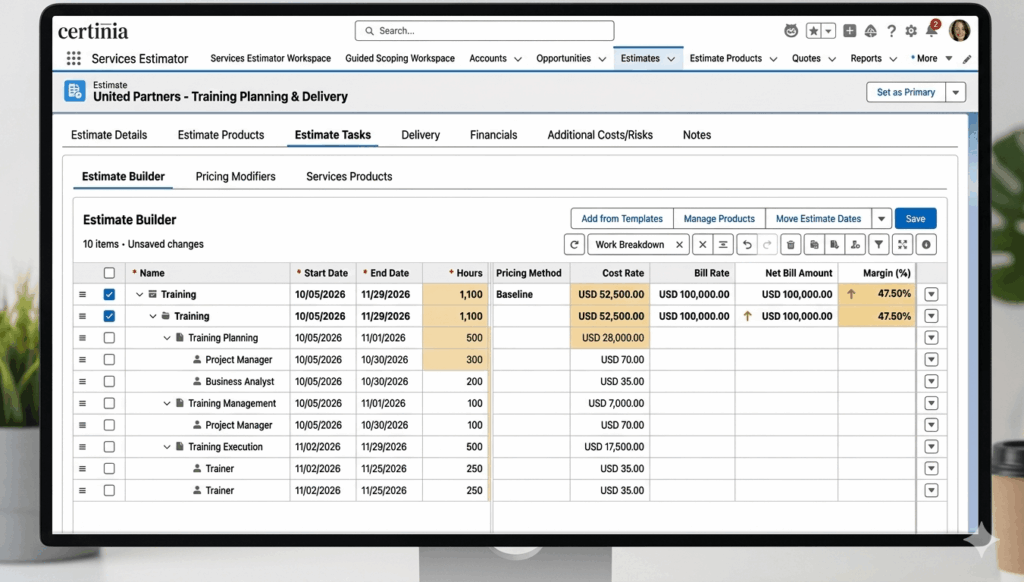Click the Save button

click(x=916, y=218)
